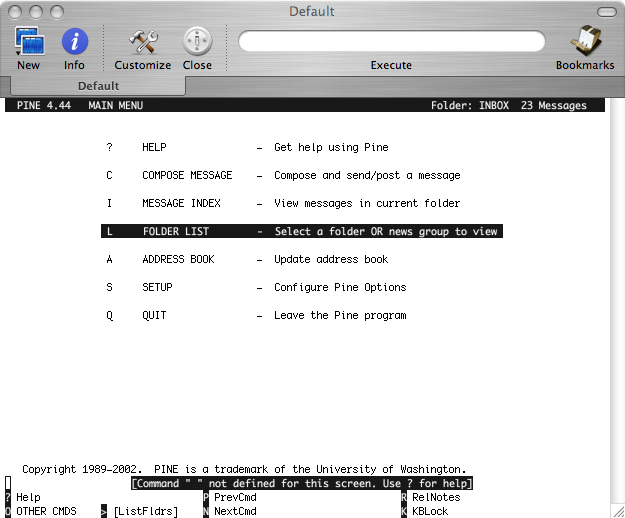This screenshot has width=625, height=518.
Task: Click the 'Command not defined' status message
Action: 302,483
